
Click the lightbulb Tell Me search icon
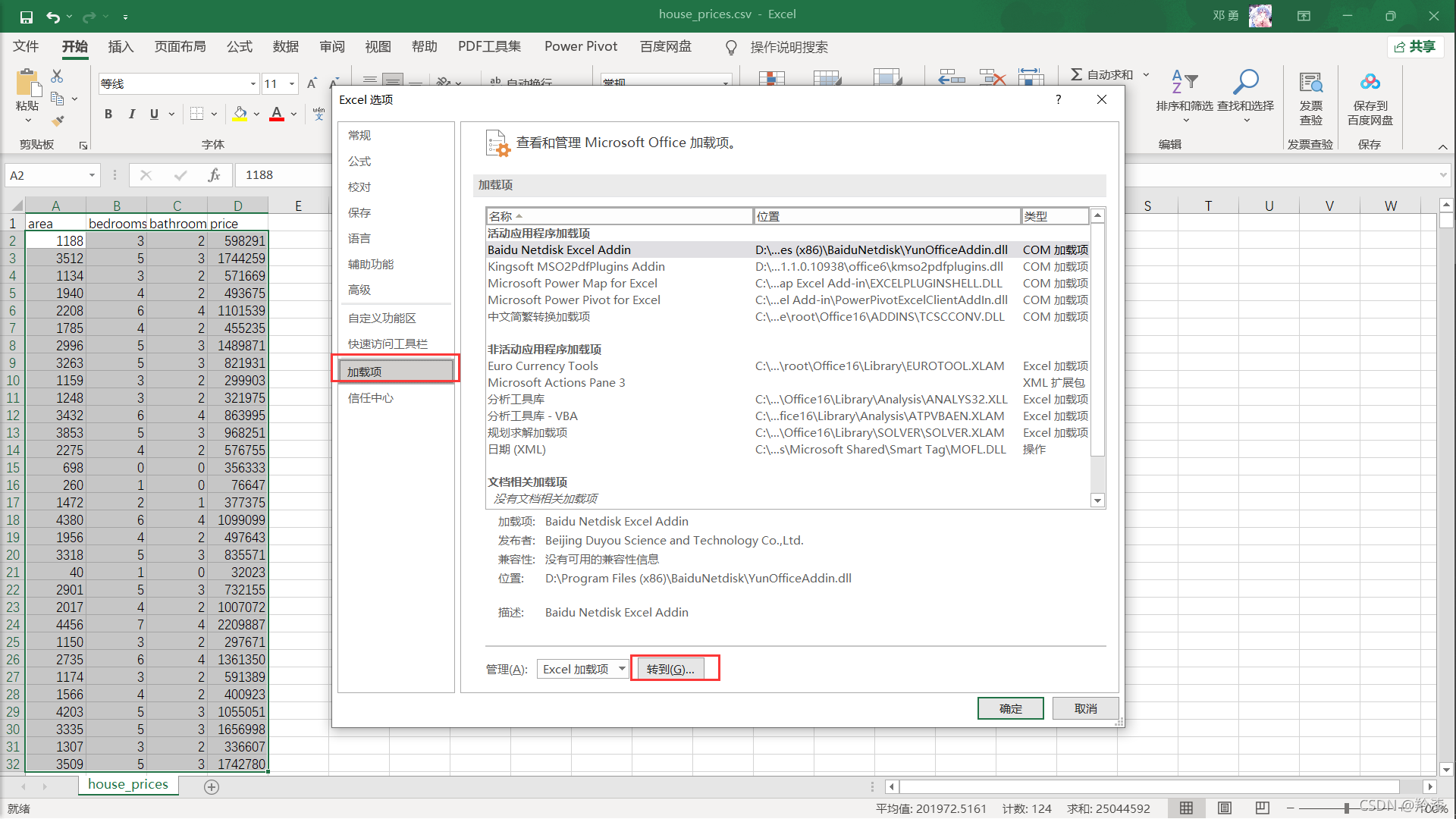tap(731, 48)
